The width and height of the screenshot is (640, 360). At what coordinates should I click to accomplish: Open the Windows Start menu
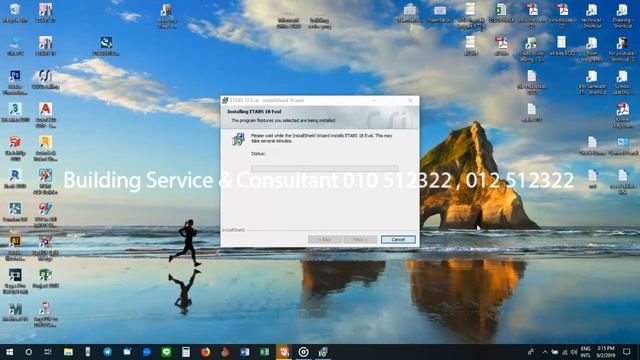9,352
